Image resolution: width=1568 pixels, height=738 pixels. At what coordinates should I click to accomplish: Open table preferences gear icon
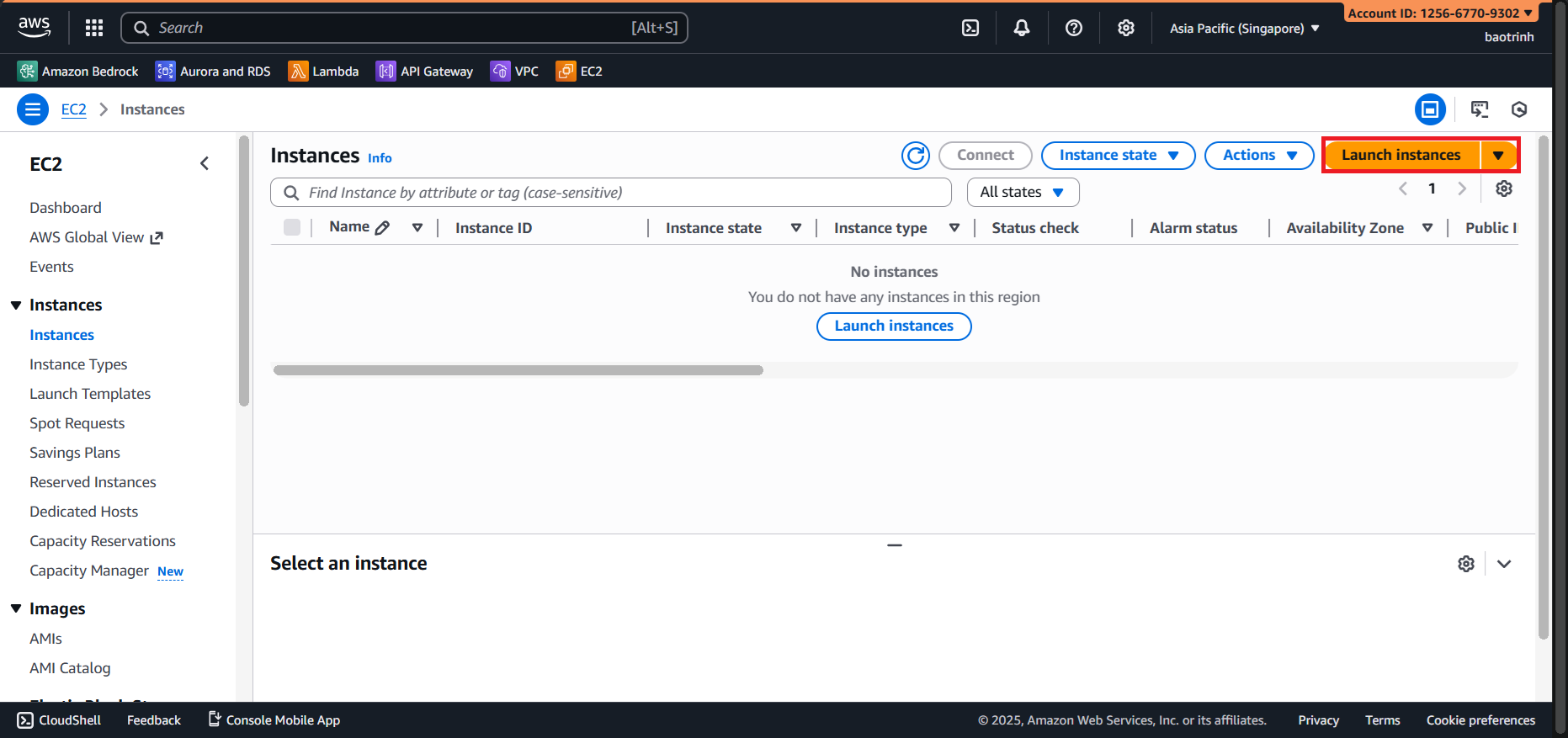click(x=1504, y=188)
